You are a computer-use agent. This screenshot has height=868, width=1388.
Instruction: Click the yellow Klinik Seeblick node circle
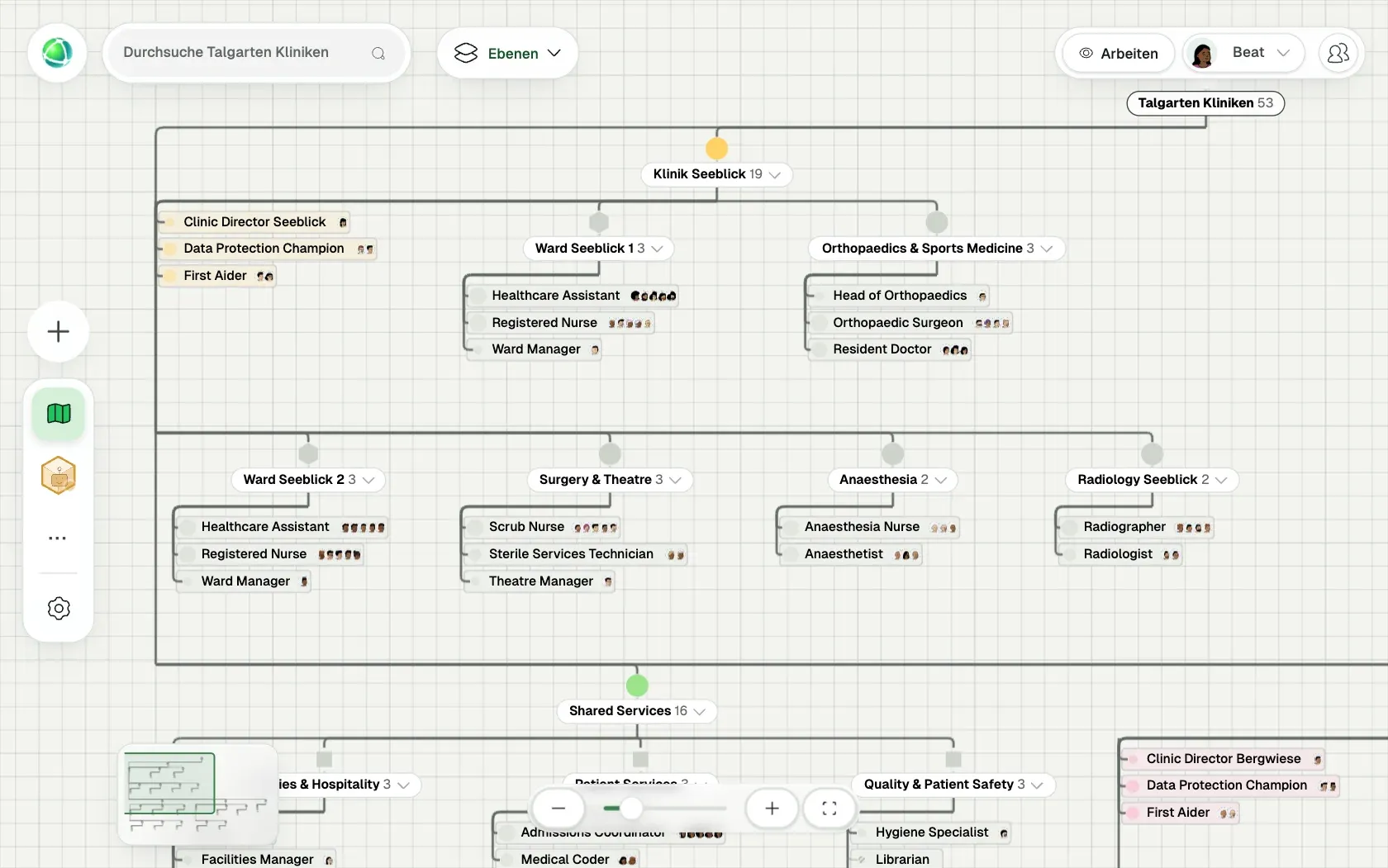(716, 149)
